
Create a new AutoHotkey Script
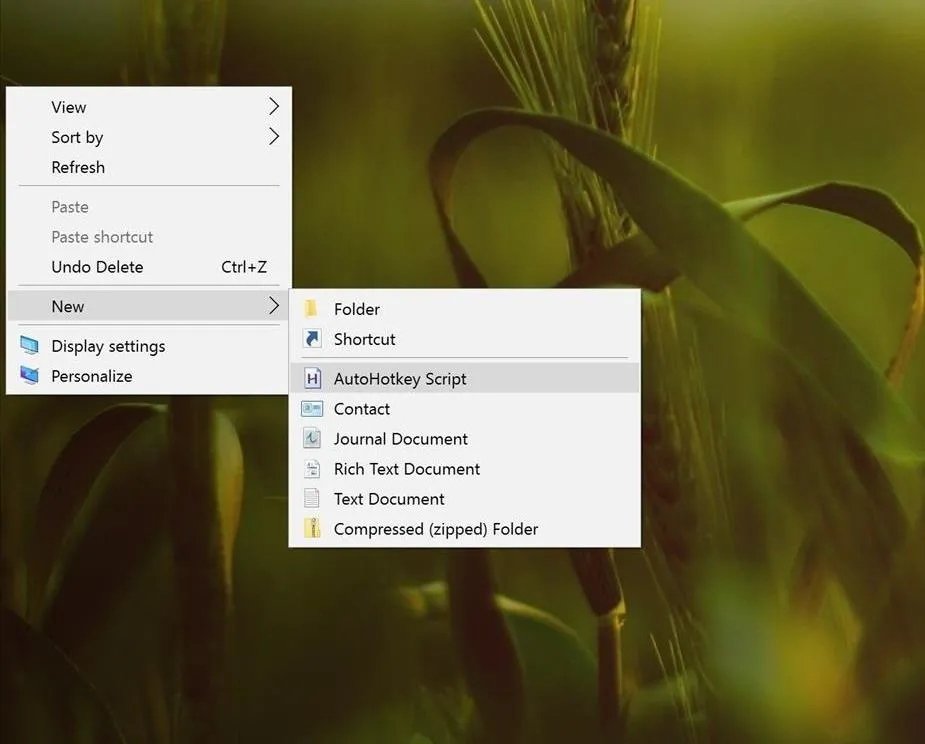tap(465, 378)
